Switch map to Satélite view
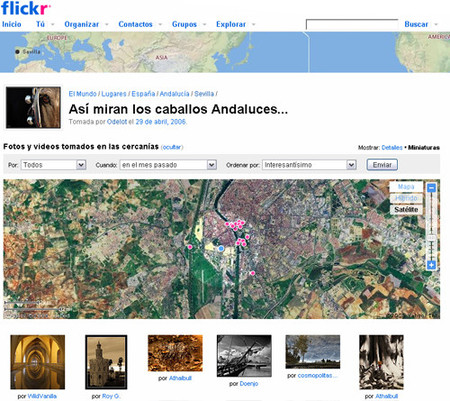Screen dimensions: 450x401 pos(406,210)
